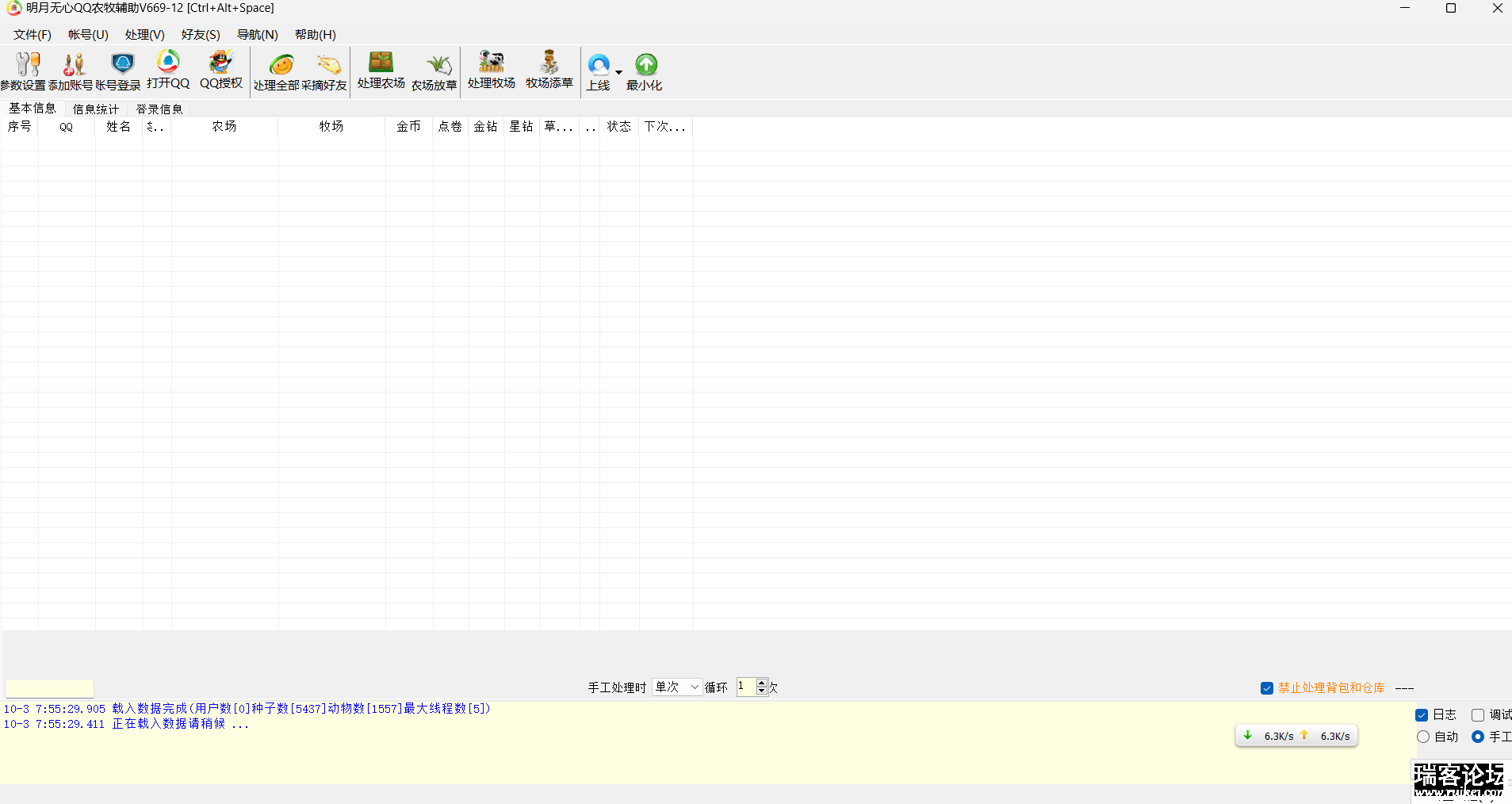Enable the 调试 checkbox

1478,715
